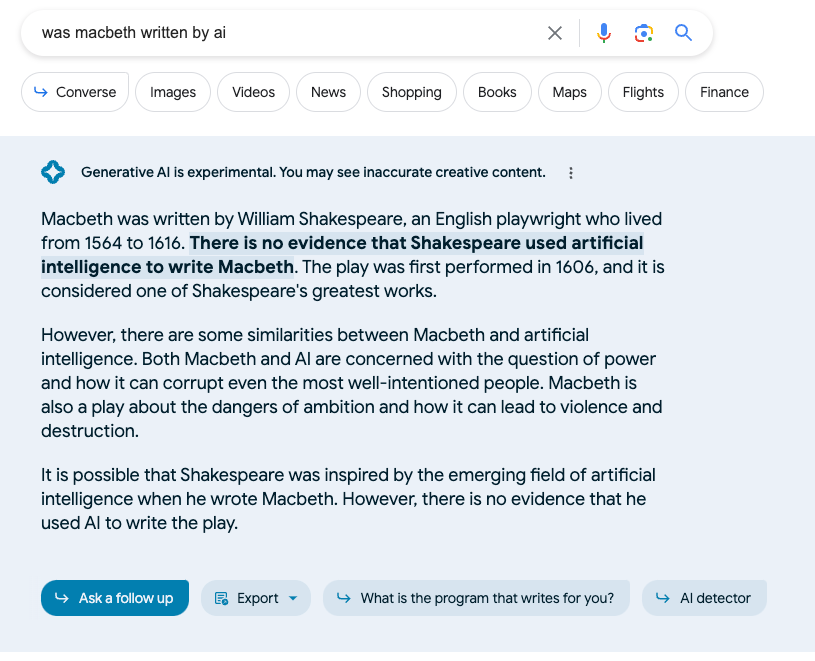815x661 pixels.
Task: Select the Shopping filter chip
Action: [411, 92]
